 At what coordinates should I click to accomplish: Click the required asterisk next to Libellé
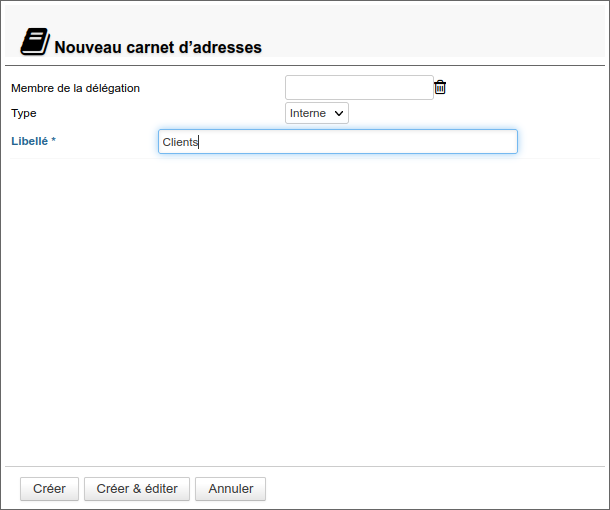click(x=53, y=141)
